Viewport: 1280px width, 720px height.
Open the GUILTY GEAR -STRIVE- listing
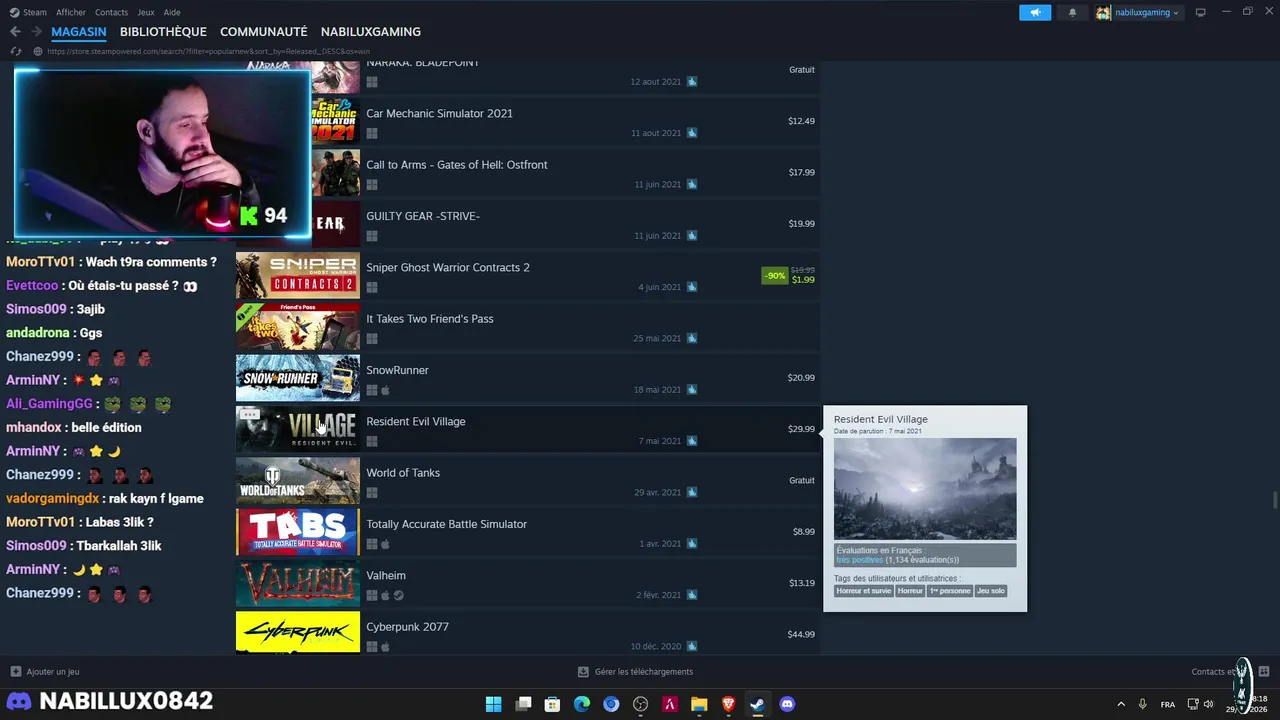[x=423, y=216]
